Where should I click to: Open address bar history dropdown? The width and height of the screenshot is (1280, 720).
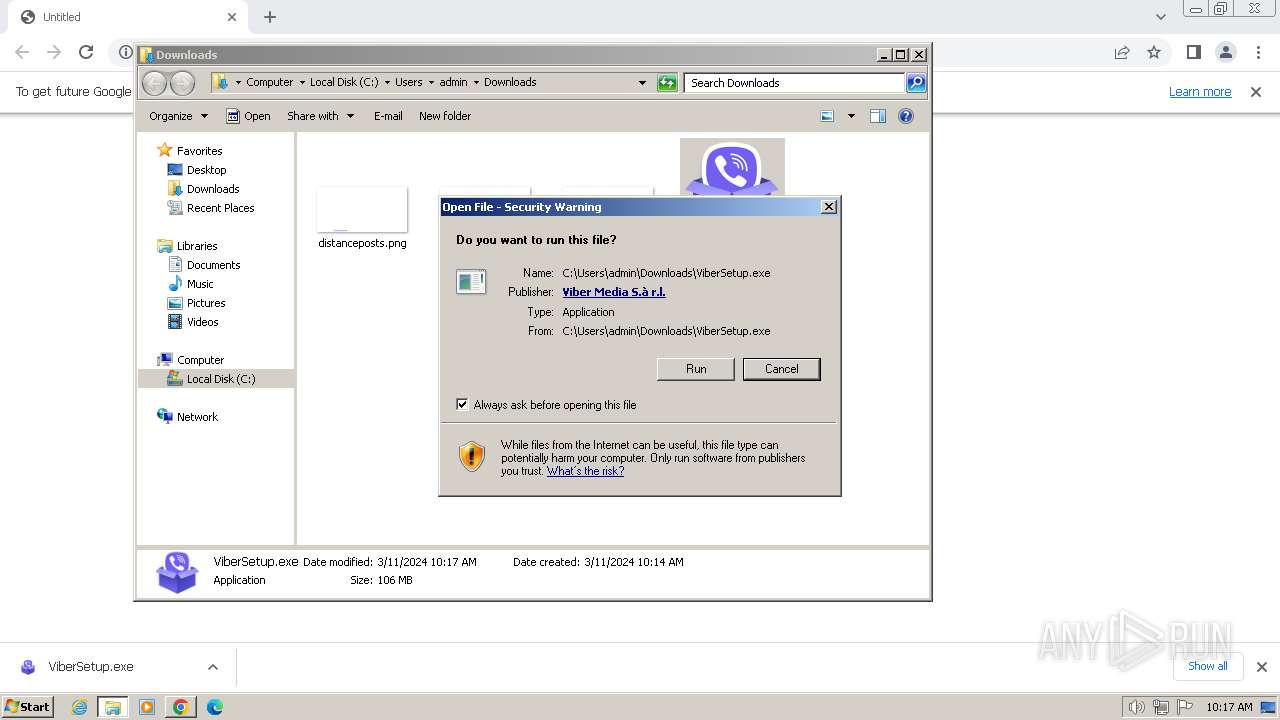click(x=642, y=83)
